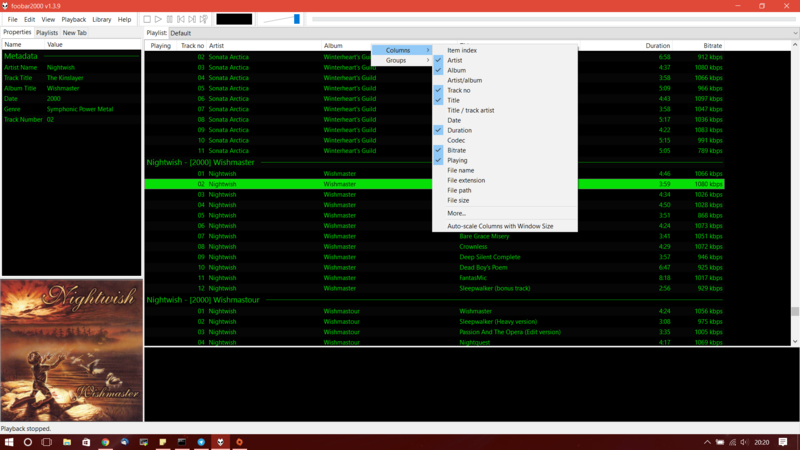Open Windows Start menu
This screenshot has height=450, width=800.
coord(9,441)
